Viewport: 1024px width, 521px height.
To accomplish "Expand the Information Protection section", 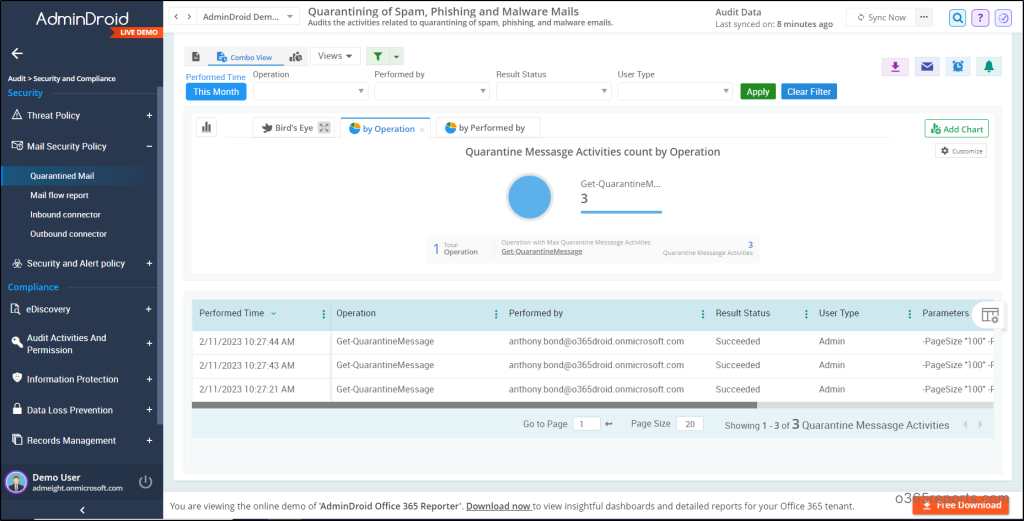I will [x=149, y=379].
